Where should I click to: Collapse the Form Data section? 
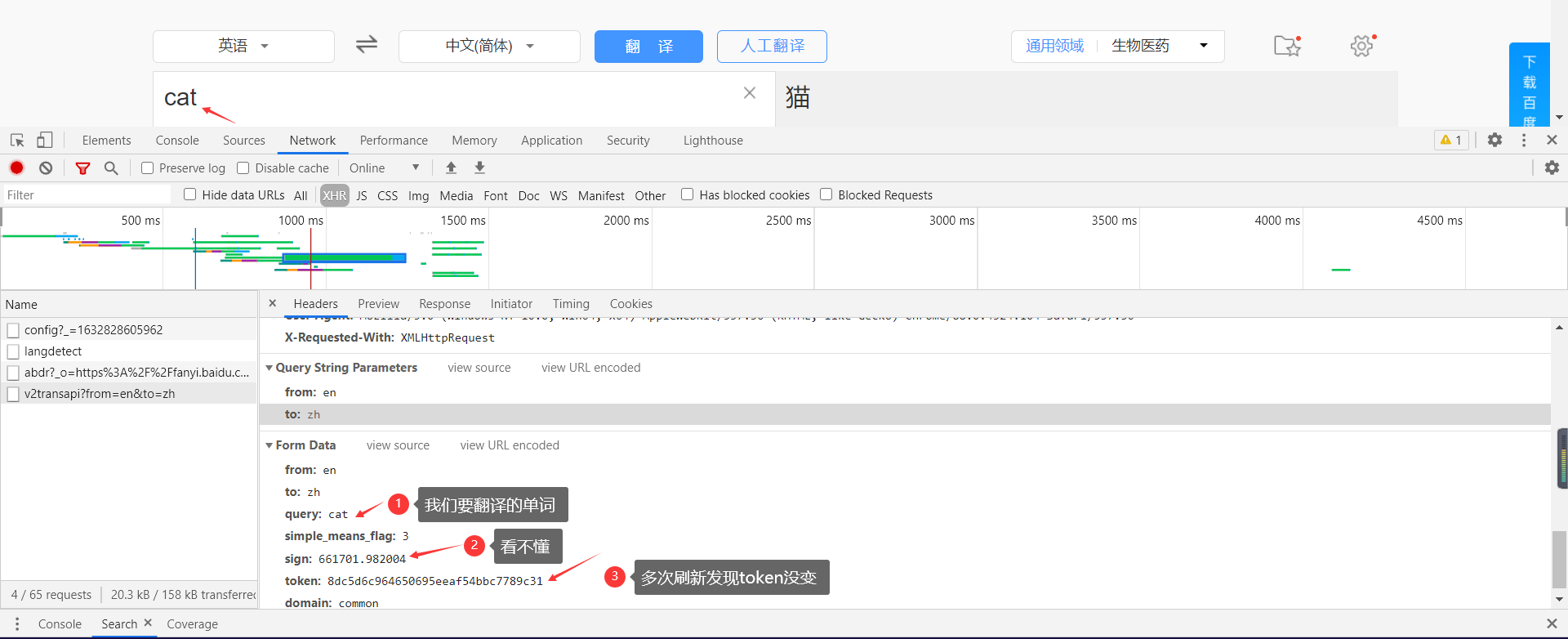[269, 445]
